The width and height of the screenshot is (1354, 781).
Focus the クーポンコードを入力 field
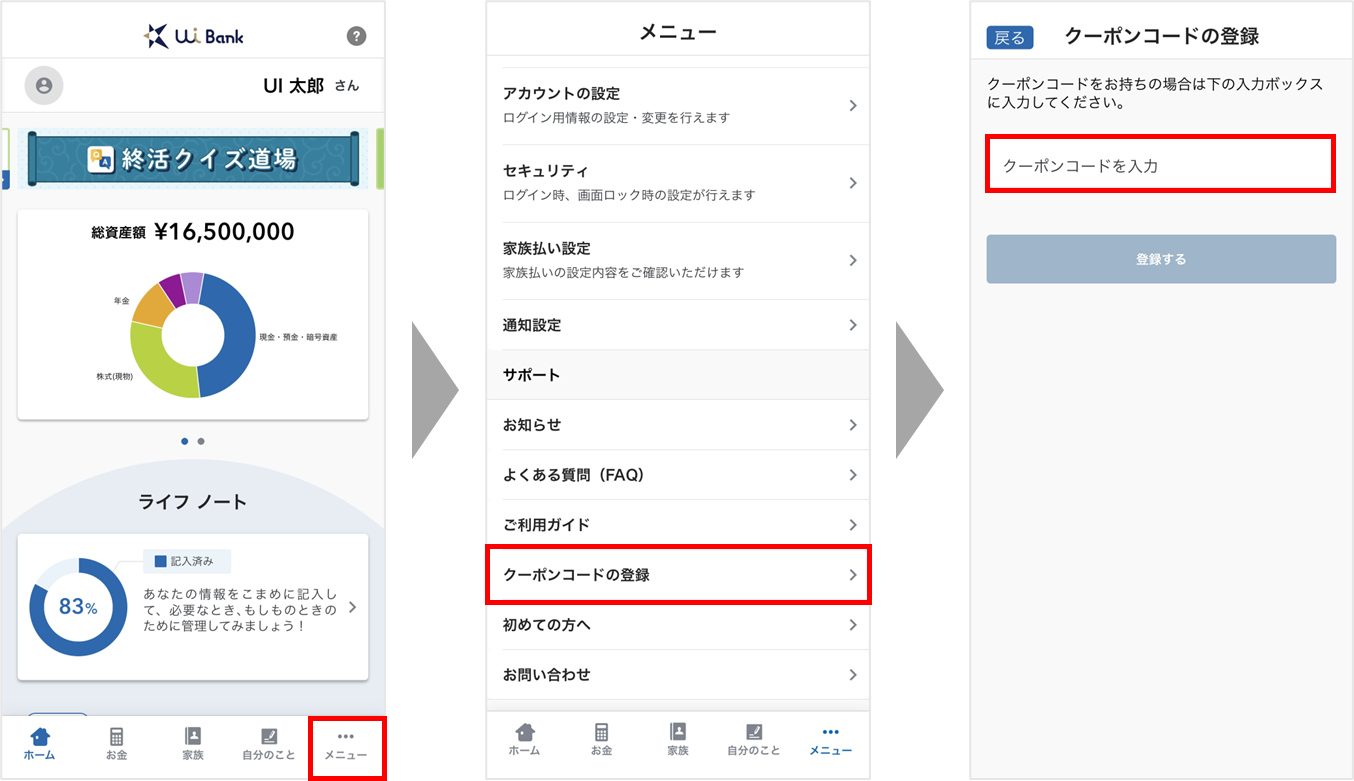(1160, 165)
